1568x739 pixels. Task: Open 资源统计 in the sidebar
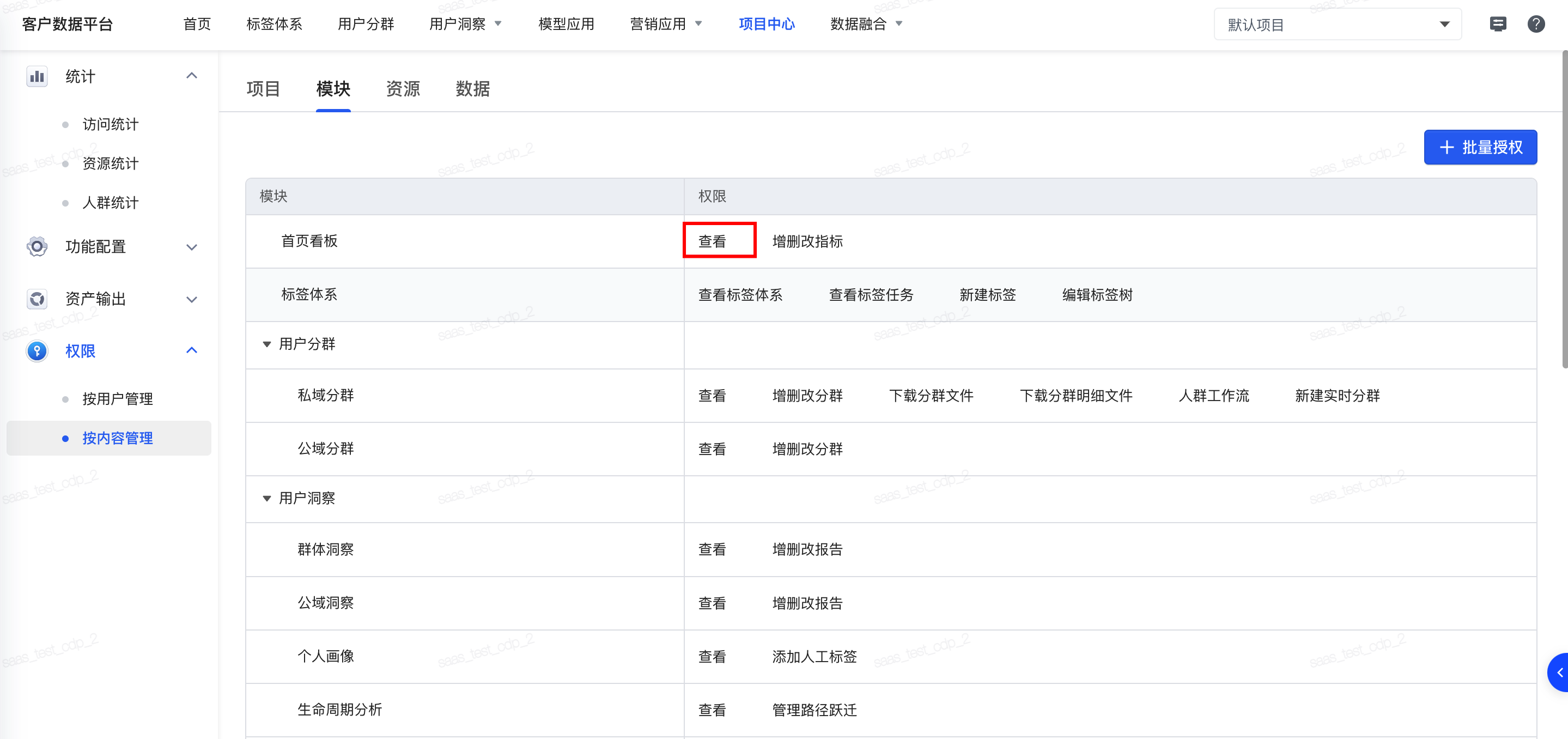(x=111, y=163)
